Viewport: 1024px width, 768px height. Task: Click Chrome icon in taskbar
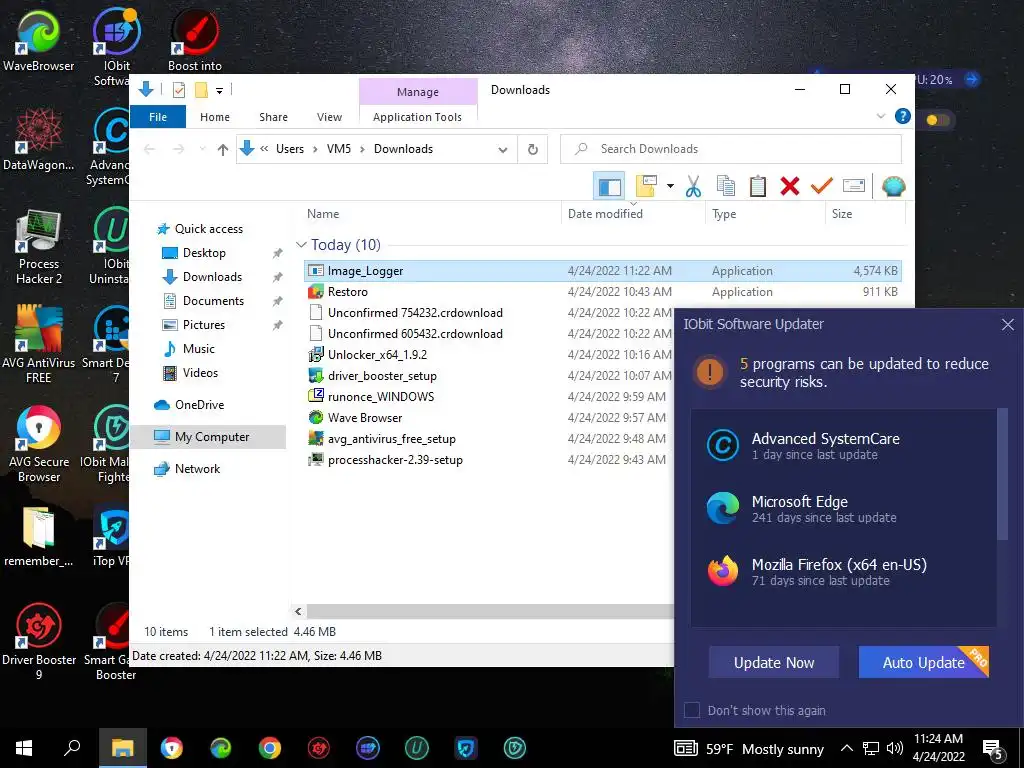pos(269,748)
